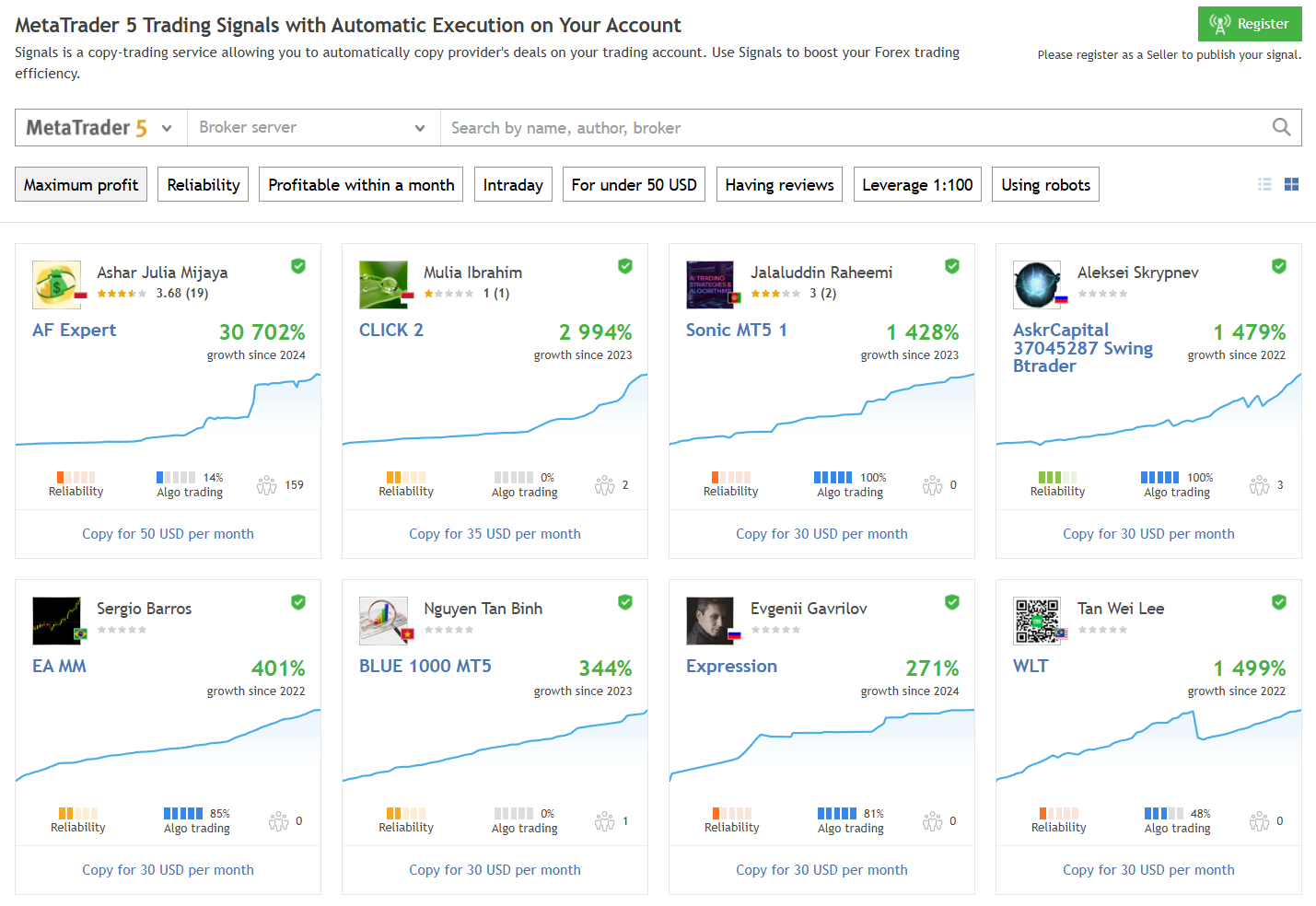The width and height of the screenshot is (1316, 906).
Task: Select For under 50 USD filter
Action: click(x=634, y=184)
